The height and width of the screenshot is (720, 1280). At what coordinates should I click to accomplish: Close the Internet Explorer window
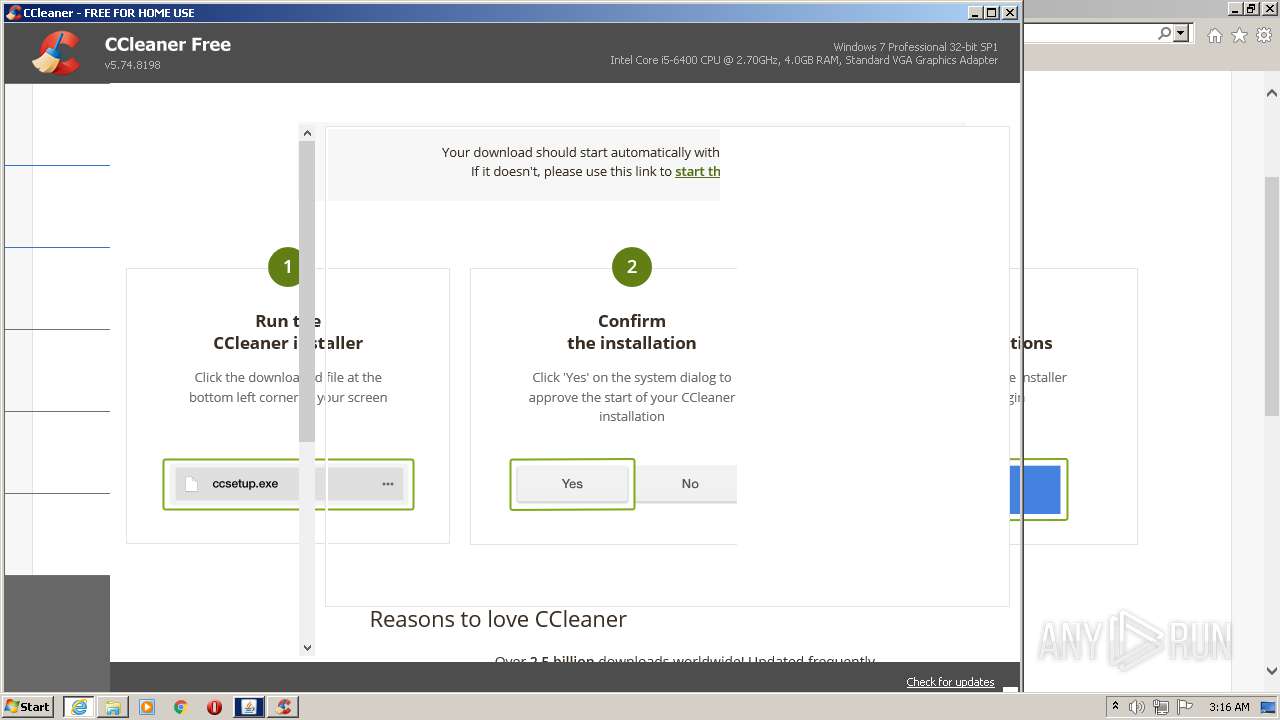click(x=1269, y=9)
